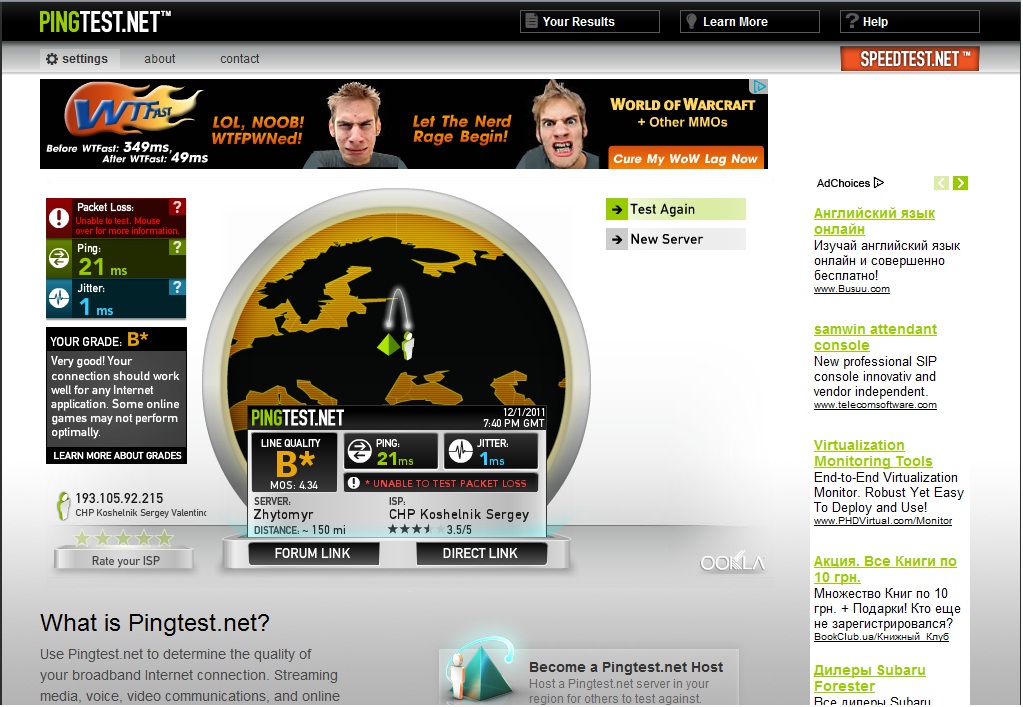Click the Jitter icon in result card
Screen dimensions: 1023x707
tap(461, 451)
